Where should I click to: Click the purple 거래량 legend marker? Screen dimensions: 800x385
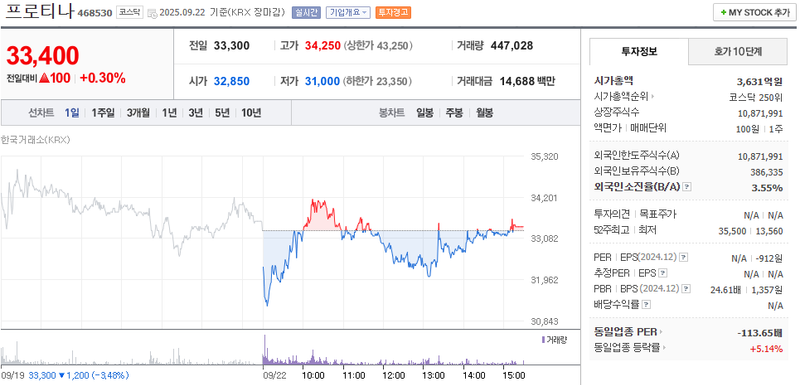pos(543,340)
